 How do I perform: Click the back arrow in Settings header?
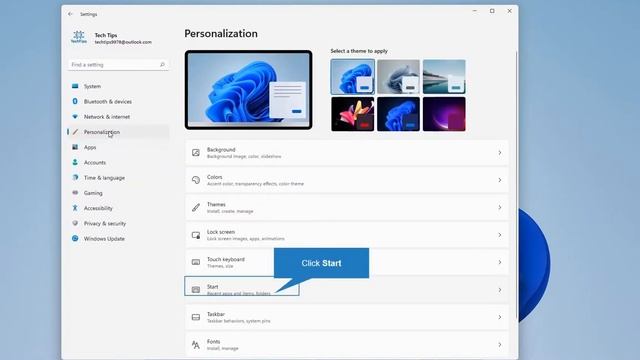(x=70, y=14)
